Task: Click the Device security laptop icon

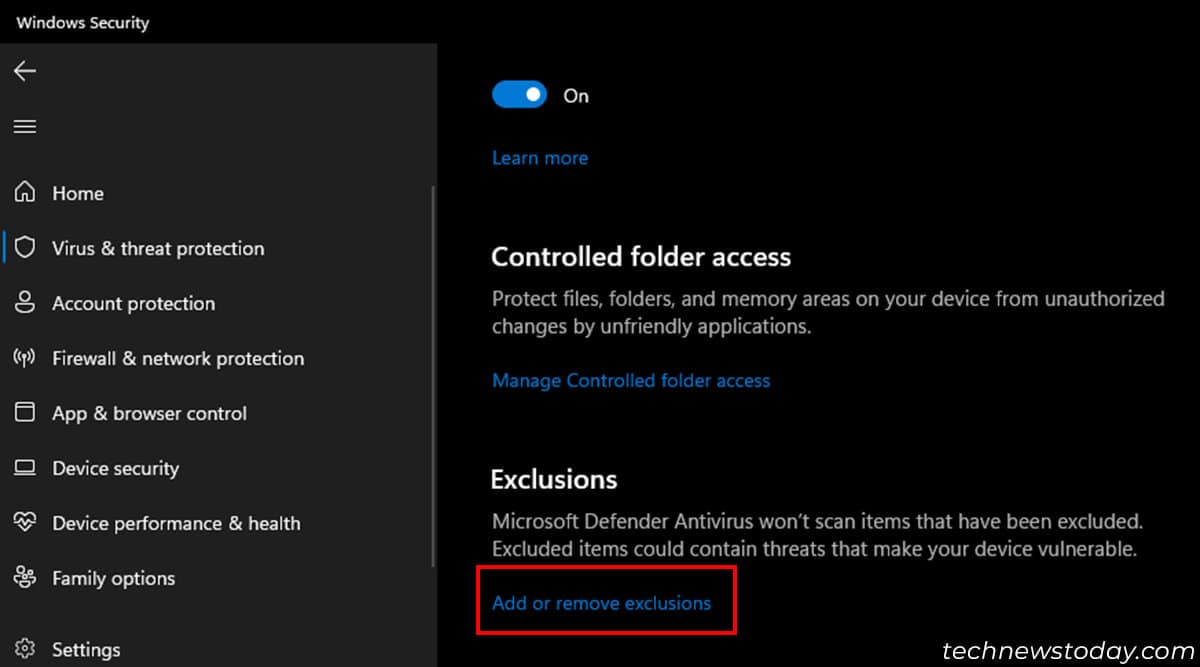Action: [x=25, y=468]
